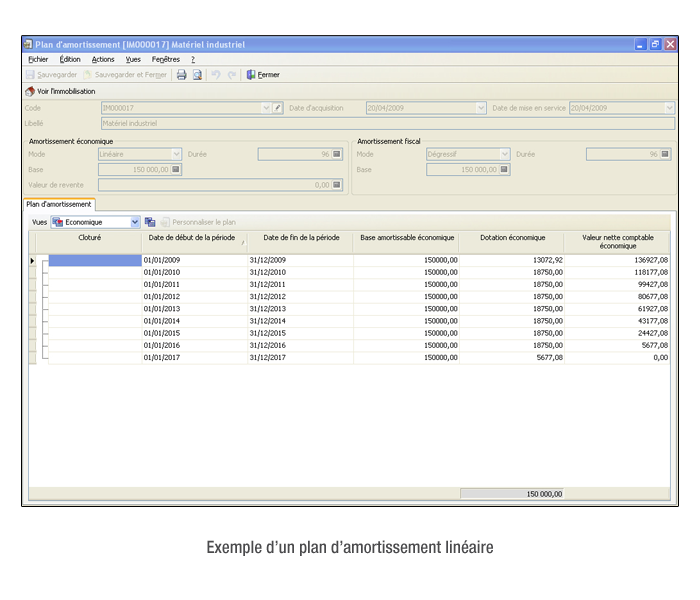Click the Dotation économique column header
The height and width of the screenshot is (600, 700).
pos(511,238)
